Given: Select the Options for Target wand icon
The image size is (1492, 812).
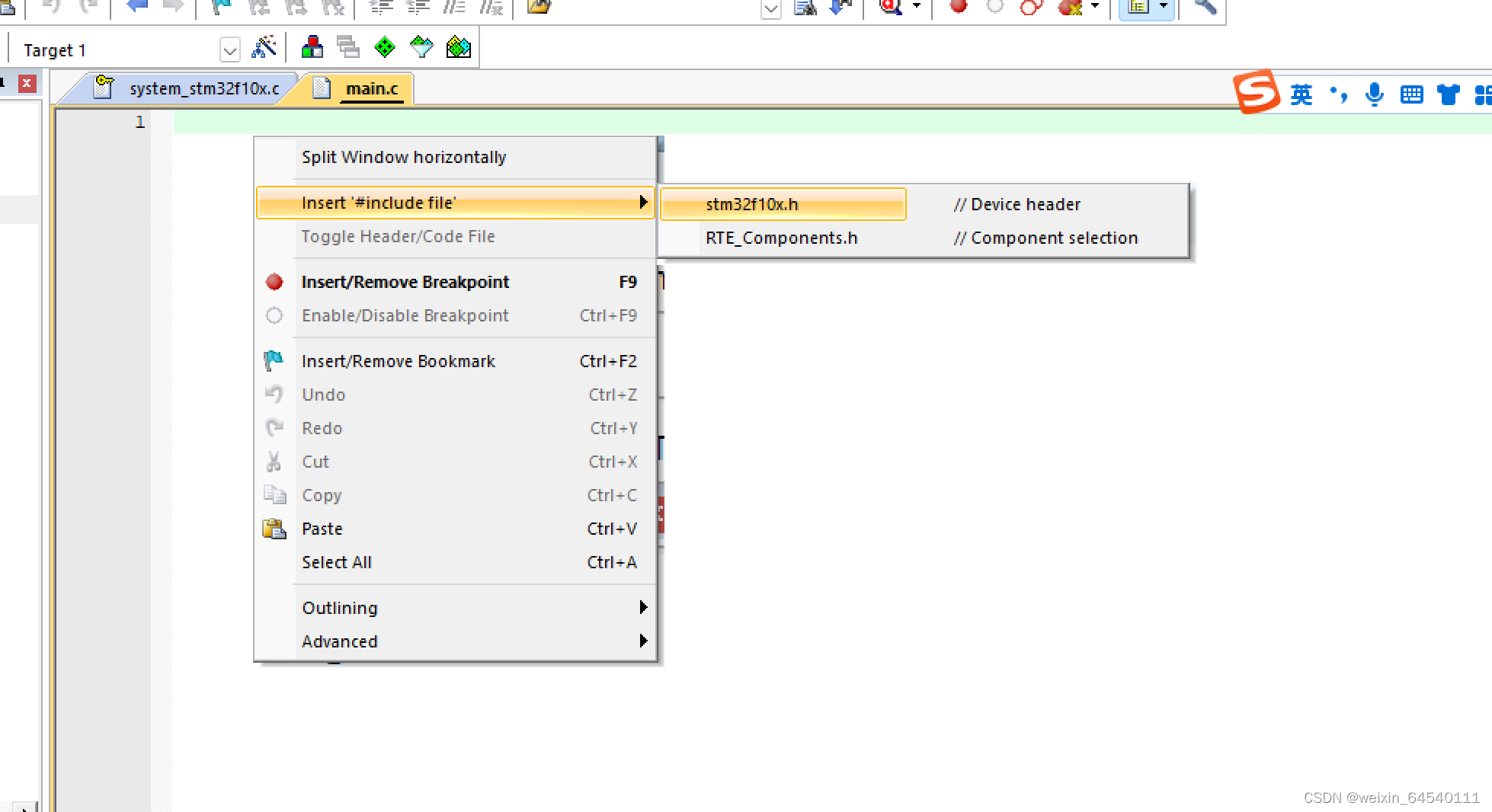Looking at the screenshot, I should click(x=264, y=46).
